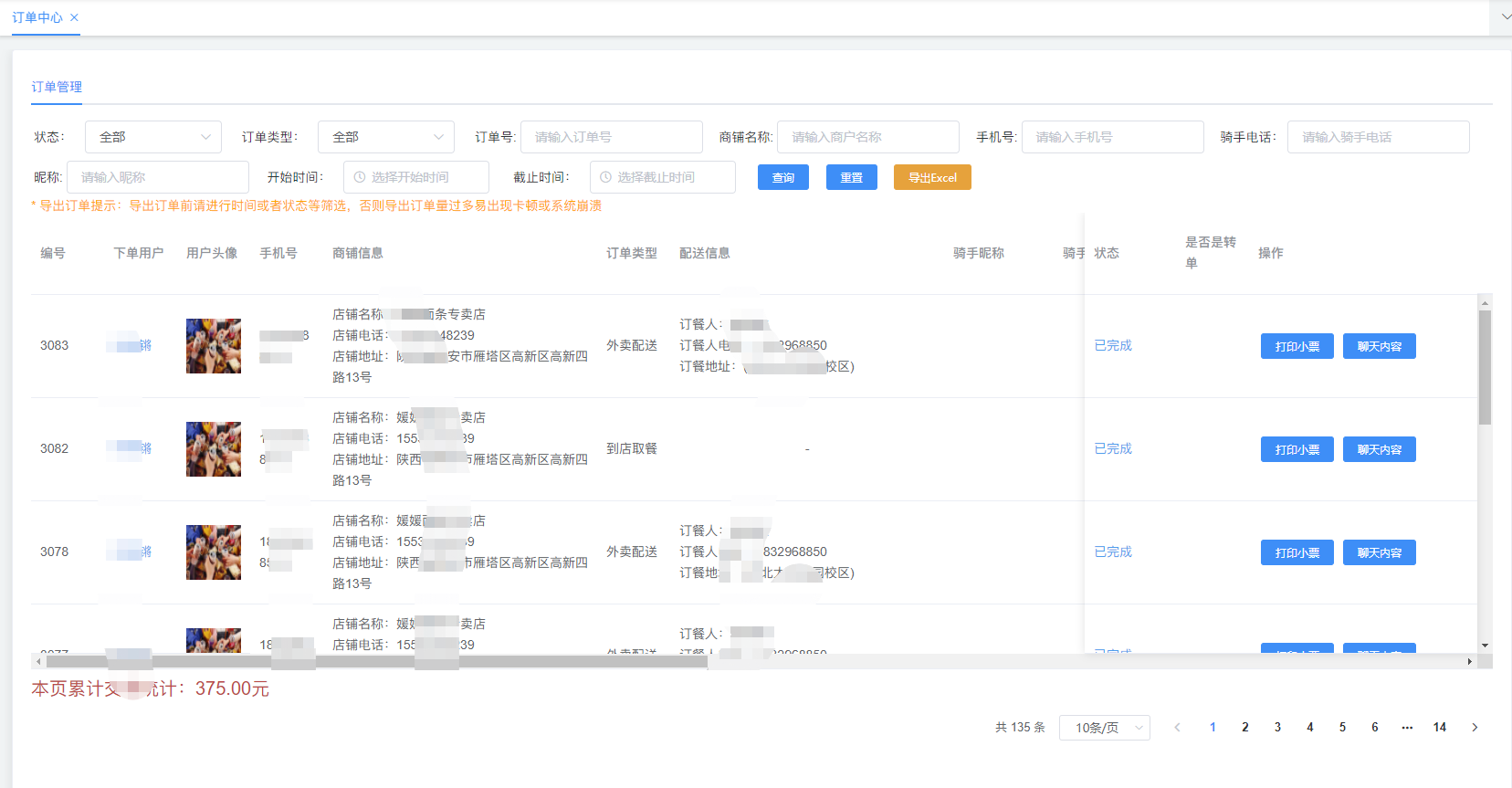Click the clock icon in 选择截止时间
1512x788 pixels.
(605, 177)
